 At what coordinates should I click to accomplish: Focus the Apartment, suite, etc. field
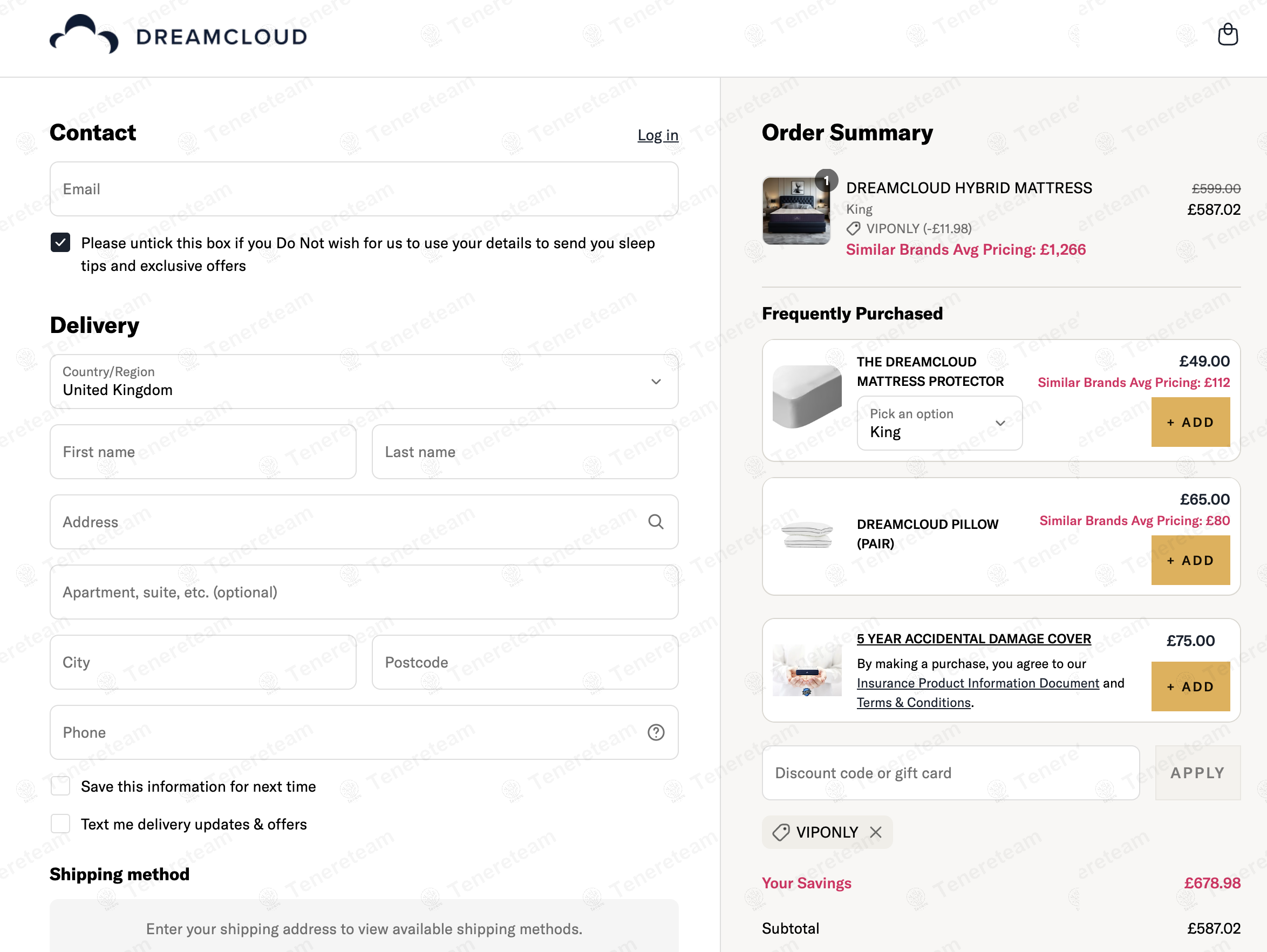364,592
